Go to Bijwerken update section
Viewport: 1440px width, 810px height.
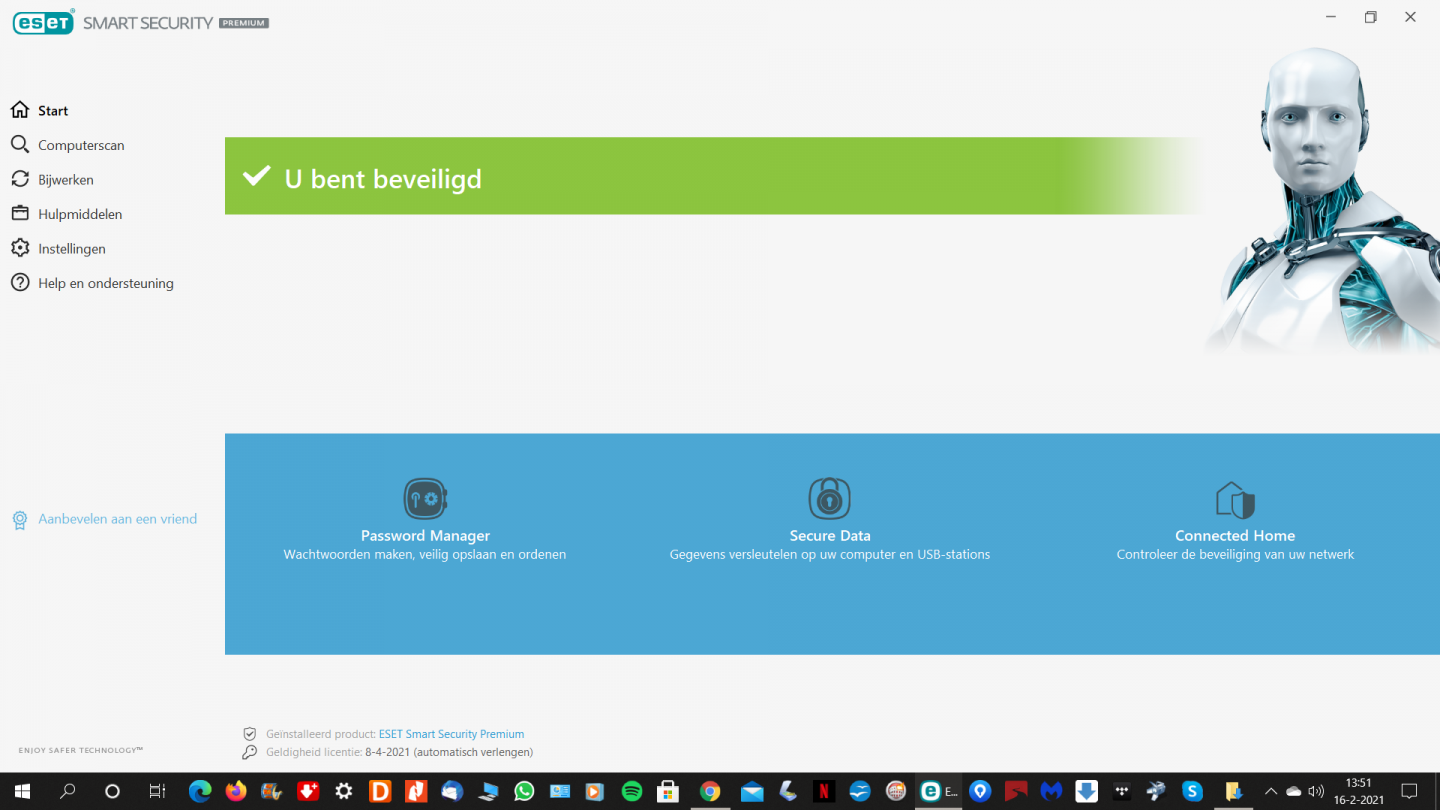pyautogui.click(x=66, y=180)
